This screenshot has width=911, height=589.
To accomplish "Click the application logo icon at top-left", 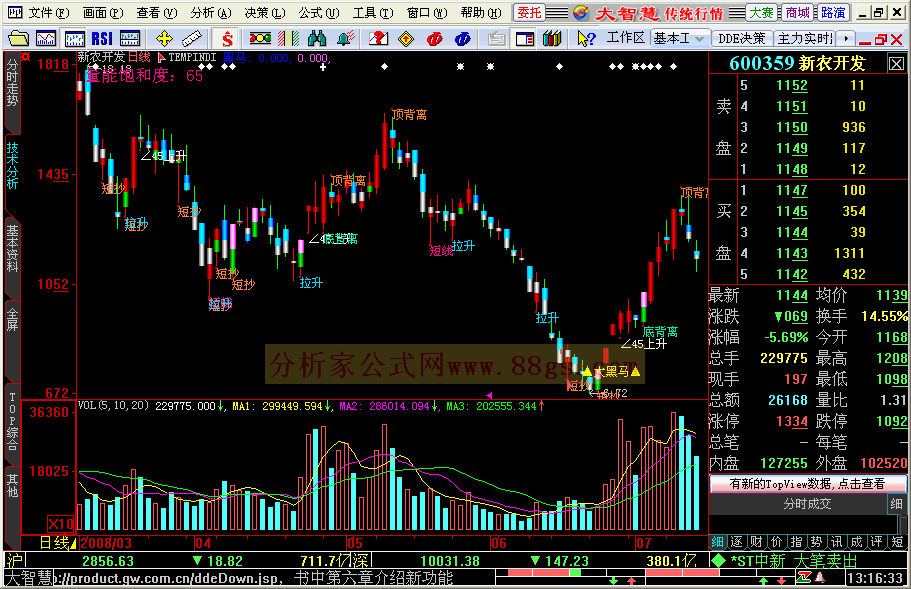I will 15,12.
